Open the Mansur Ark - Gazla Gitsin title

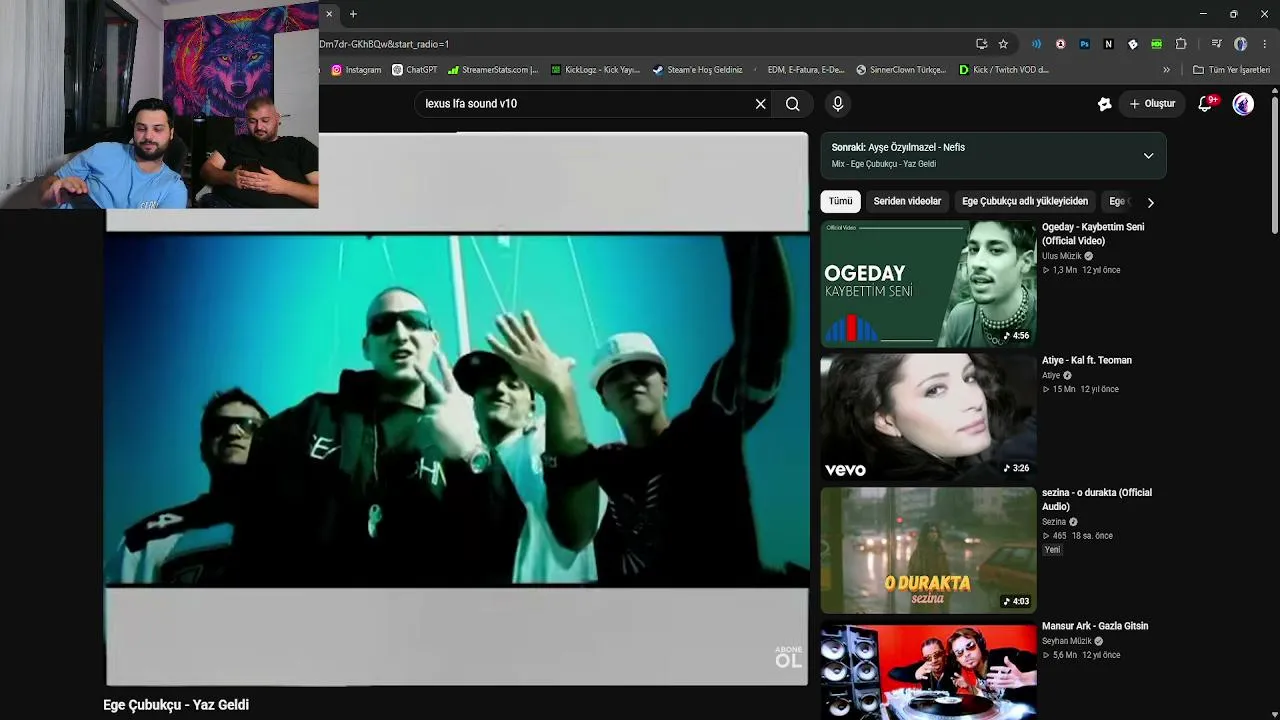click(x=1095, y=626)
